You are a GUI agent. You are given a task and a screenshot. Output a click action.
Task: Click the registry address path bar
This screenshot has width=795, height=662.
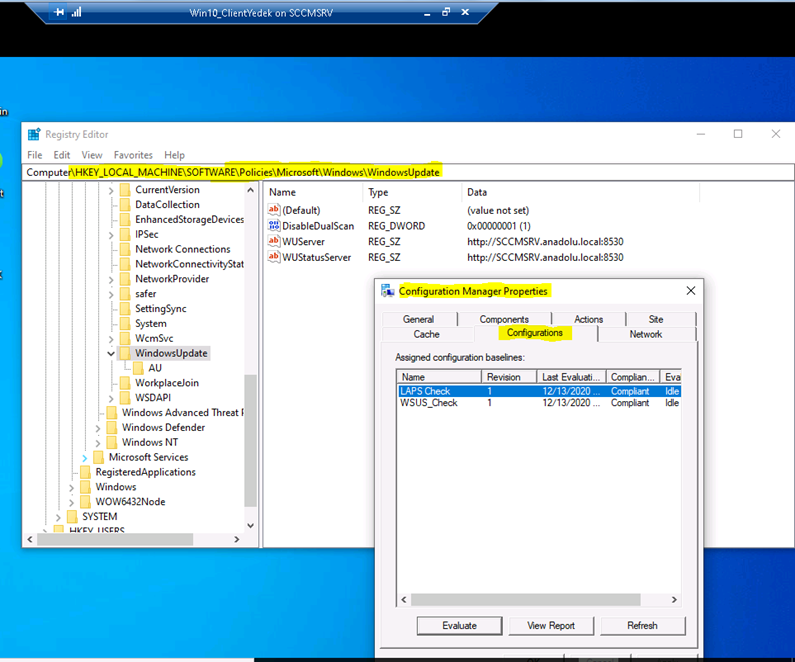click(408, 172)
